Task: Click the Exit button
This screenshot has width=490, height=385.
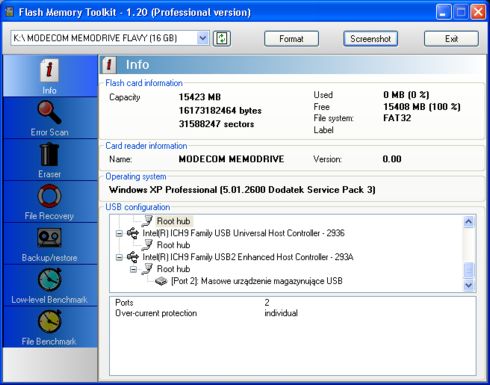Action: [451, 39]
